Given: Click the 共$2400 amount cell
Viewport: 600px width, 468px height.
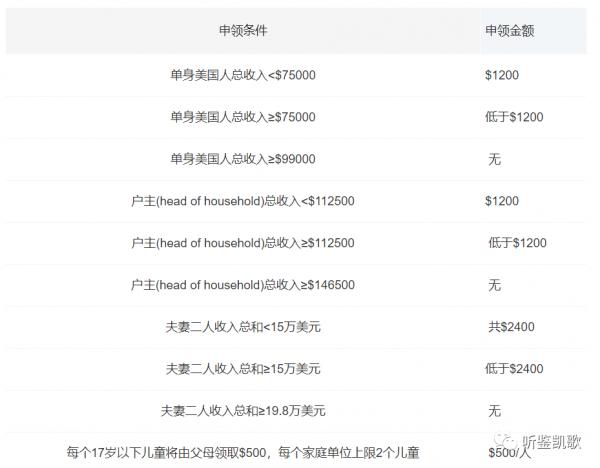Looking at the screenshot, I should [x=511, y=327].
